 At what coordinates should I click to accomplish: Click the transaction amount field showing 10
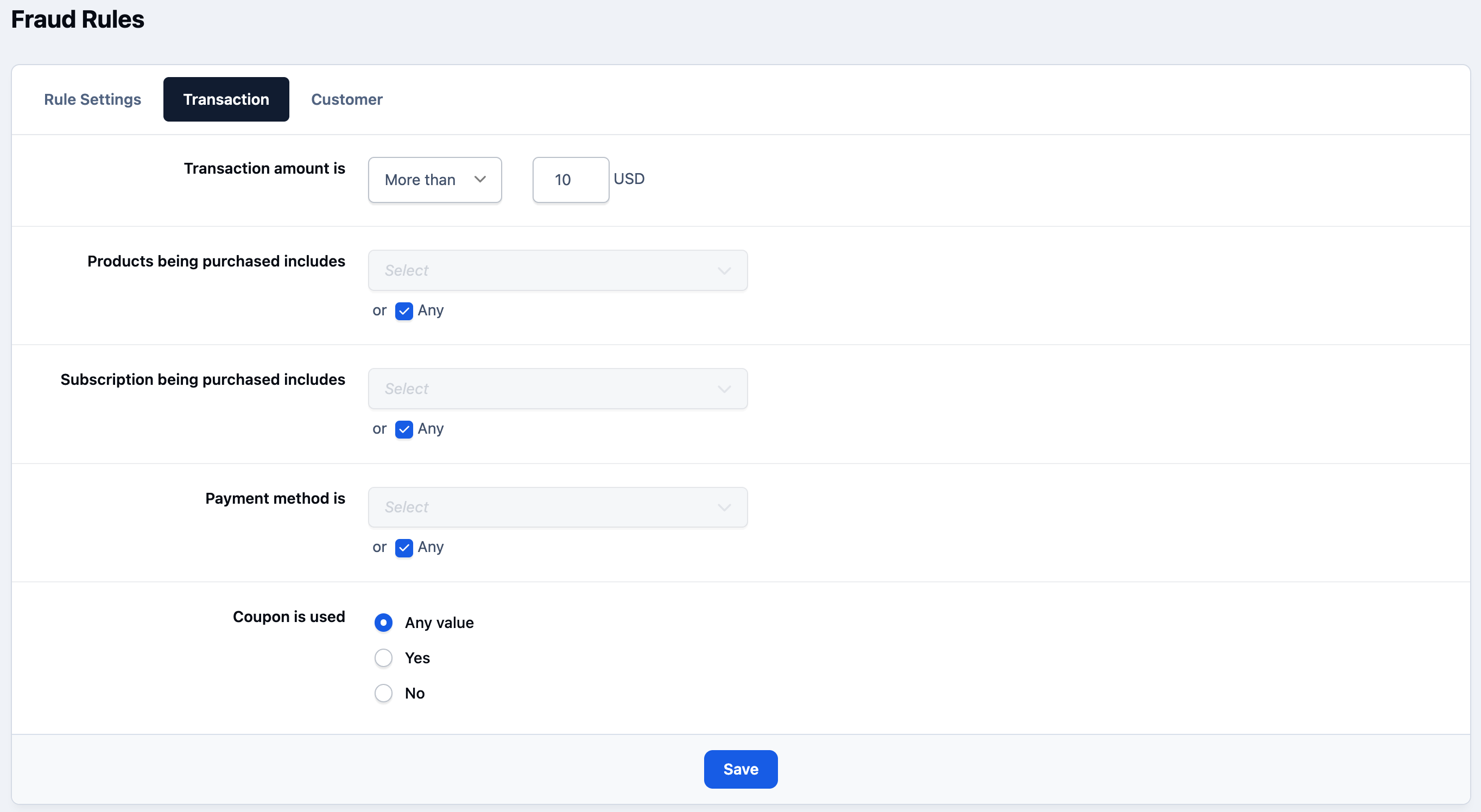pyautogui.click(x=571, y=180)
